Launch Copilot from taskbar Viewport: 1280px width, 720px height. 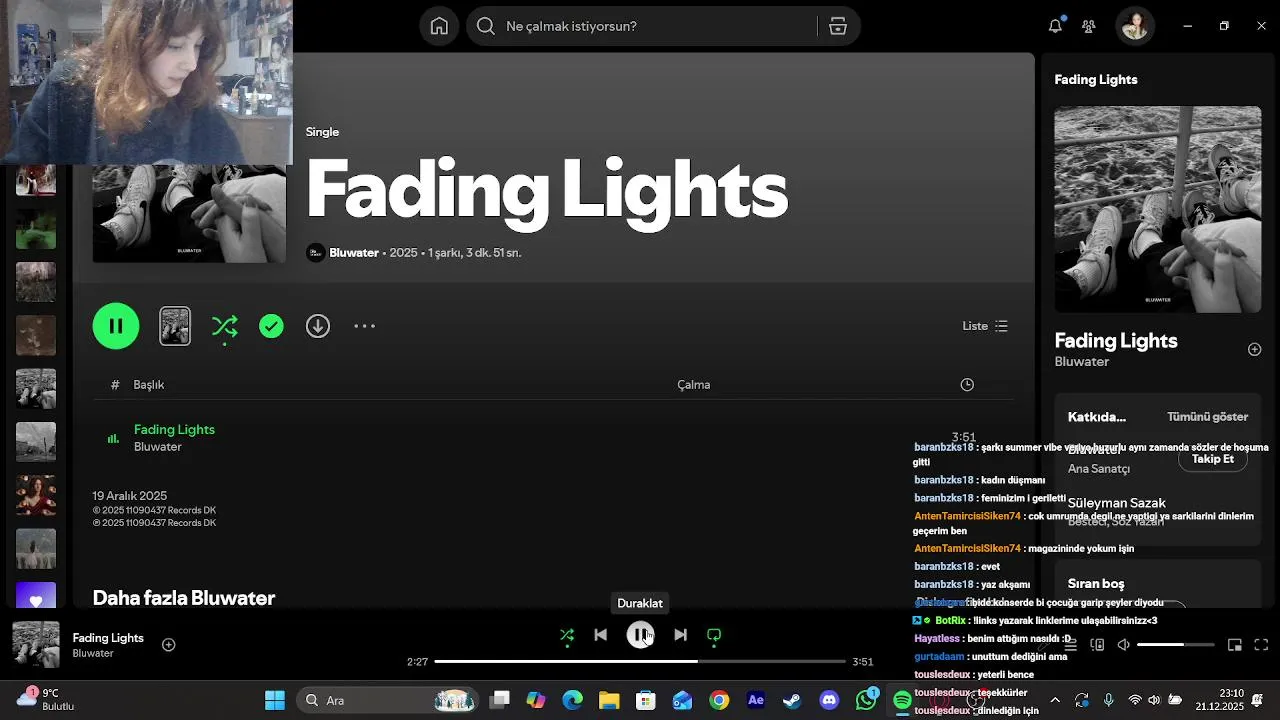[536, 700]
